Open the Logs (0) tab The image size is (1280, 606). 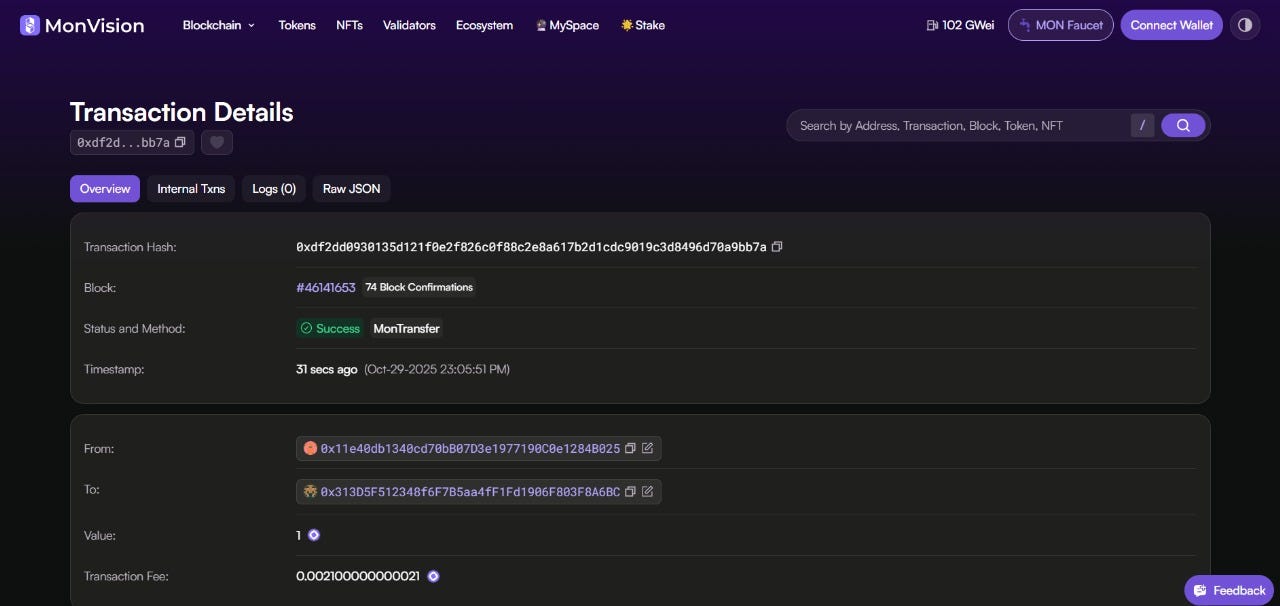click(x=274, y=189)
